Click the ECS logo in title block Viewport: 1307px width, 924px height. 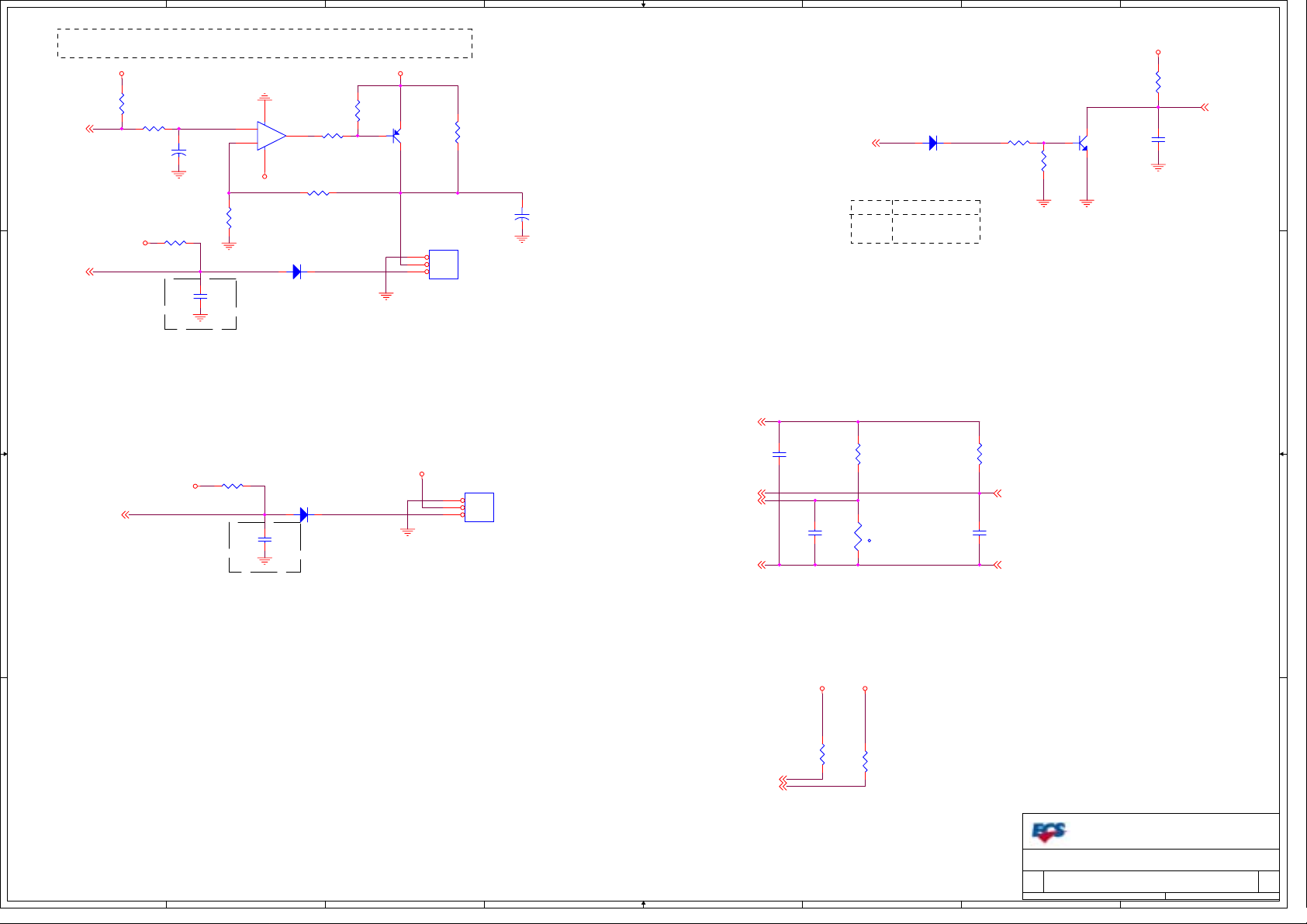point(1049,832)
